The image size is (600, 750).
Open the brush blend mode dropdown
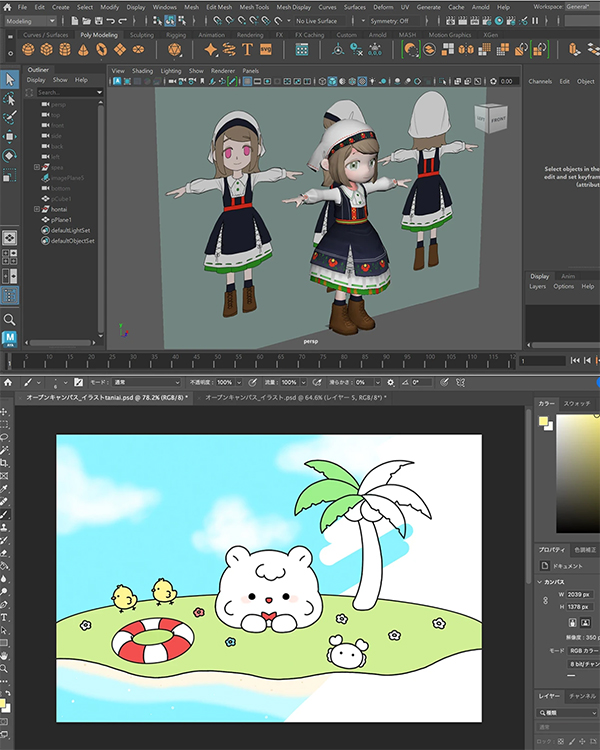(146, 382)
